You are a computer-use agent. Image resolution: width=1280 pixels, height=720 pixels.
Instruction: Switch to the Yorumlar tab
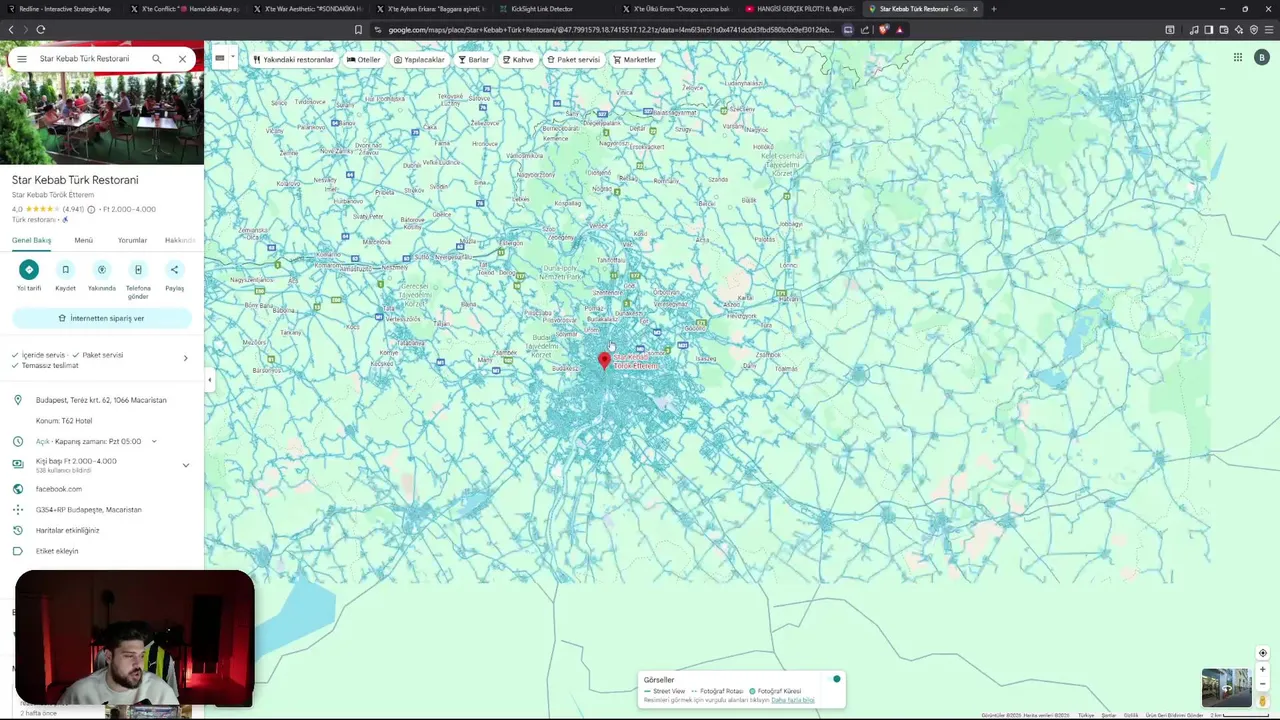pyautogui.click(x=132, y=240)
